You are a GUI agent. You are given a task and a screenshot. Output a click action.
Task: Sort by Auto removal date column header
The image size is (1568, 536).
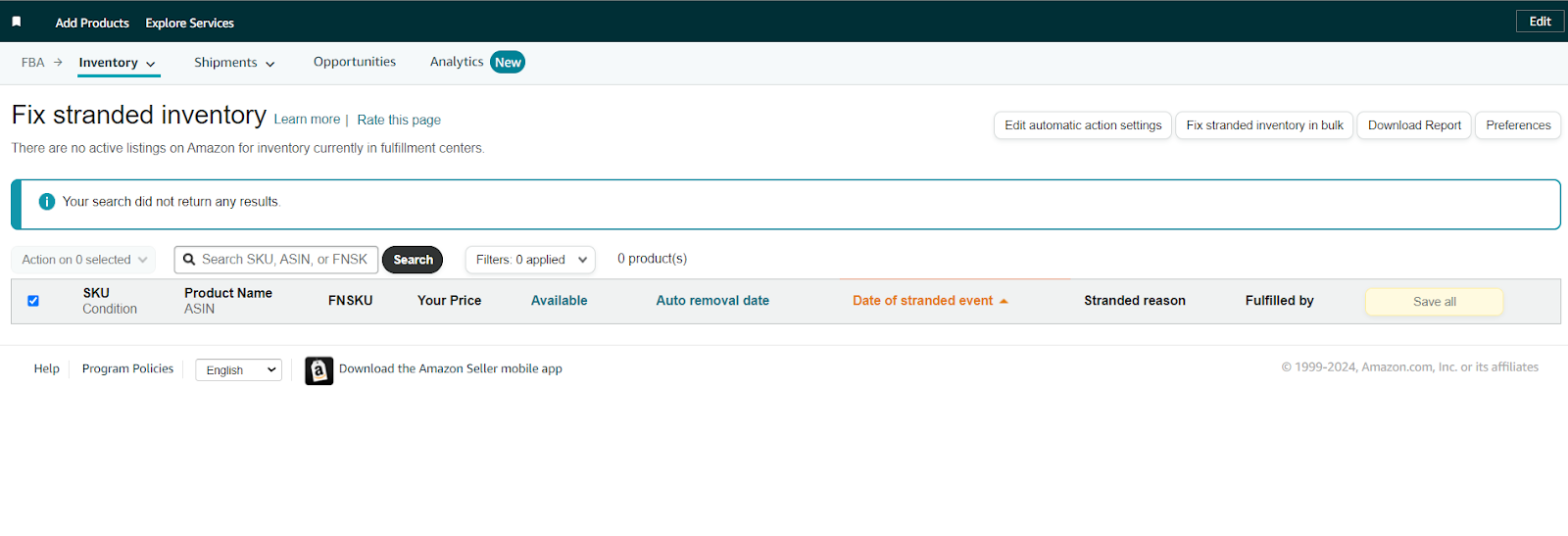point(712,301)
